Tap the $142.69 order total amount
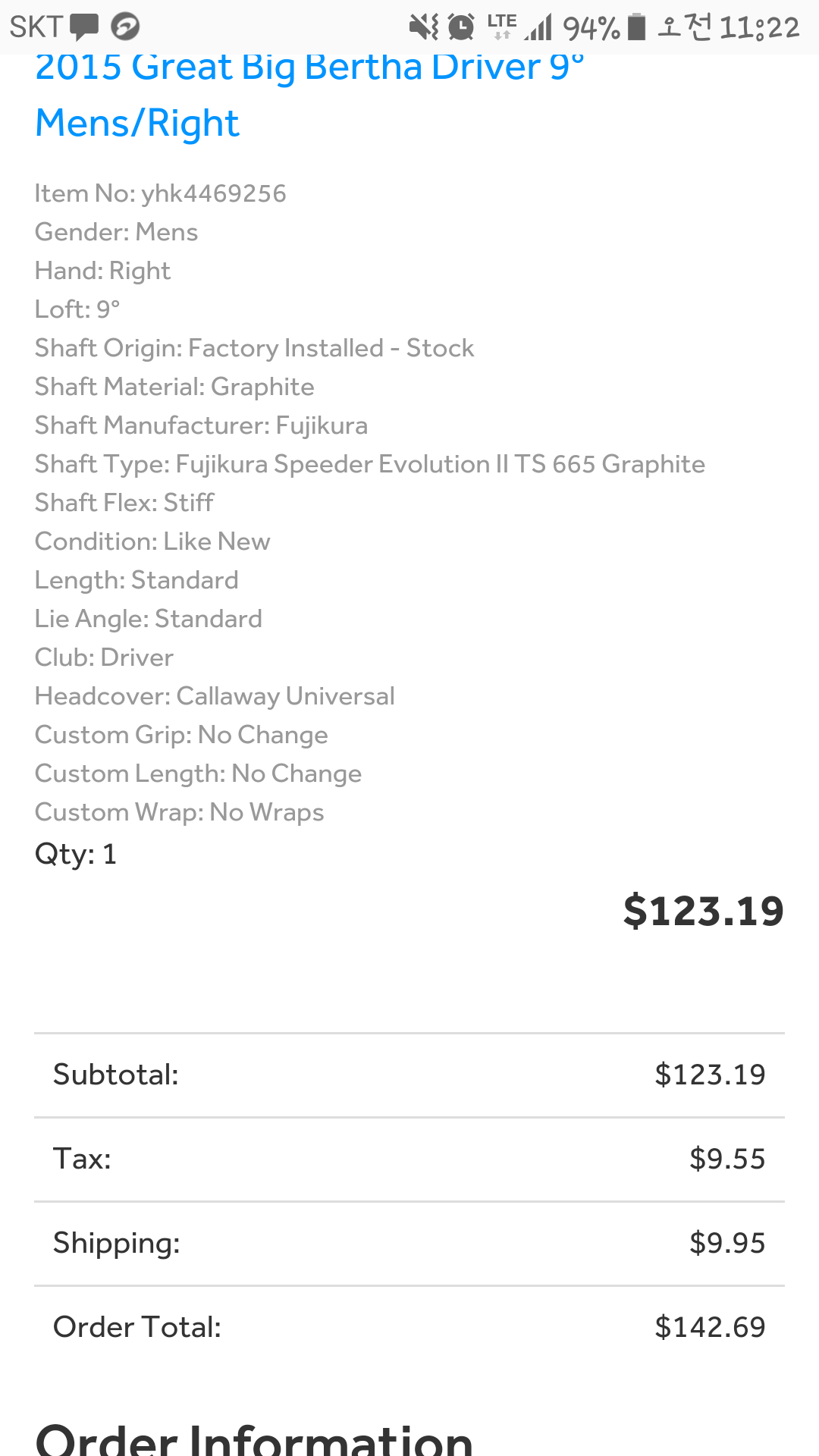 click(710, 1327)
